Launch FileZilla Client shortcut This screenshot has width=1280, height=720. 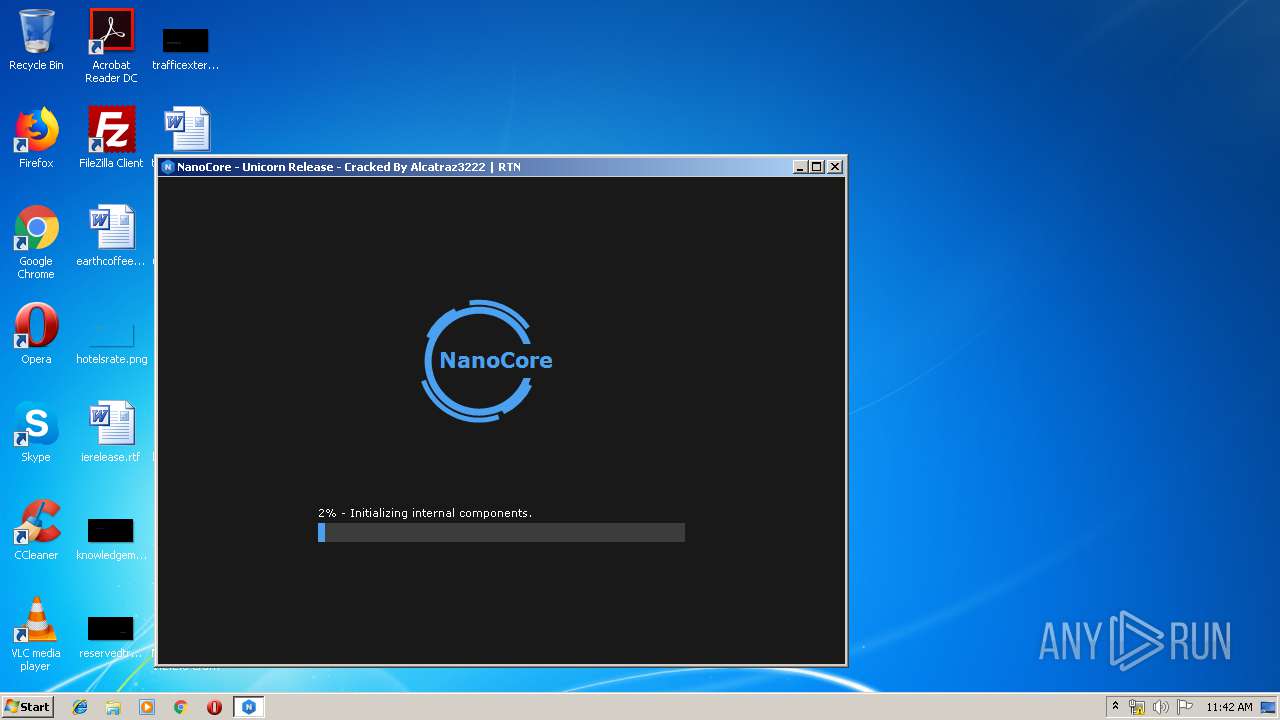pos(111,138)
